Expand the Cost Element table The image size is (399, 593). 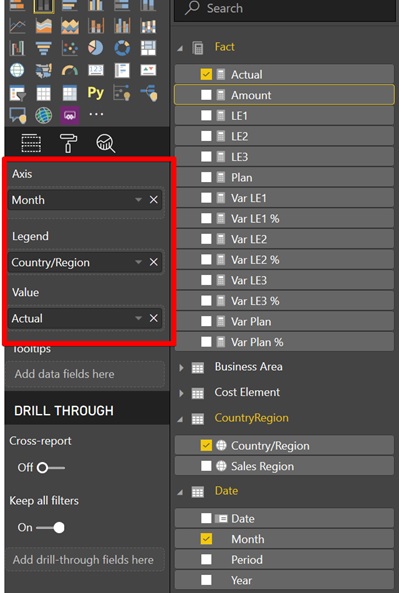tap(181, 393)
